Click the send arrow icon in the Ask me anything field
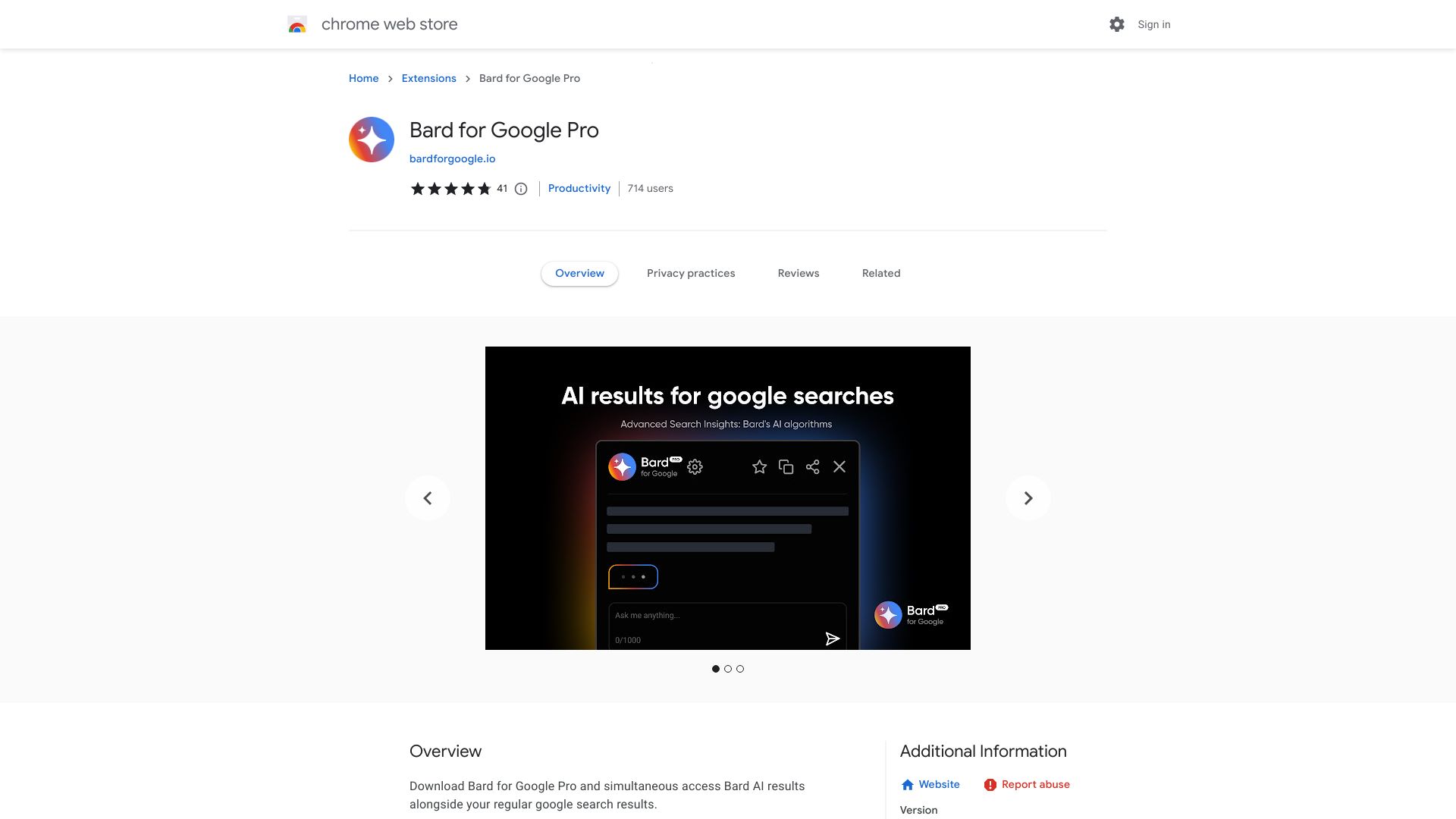 click(x=832, y=638)
